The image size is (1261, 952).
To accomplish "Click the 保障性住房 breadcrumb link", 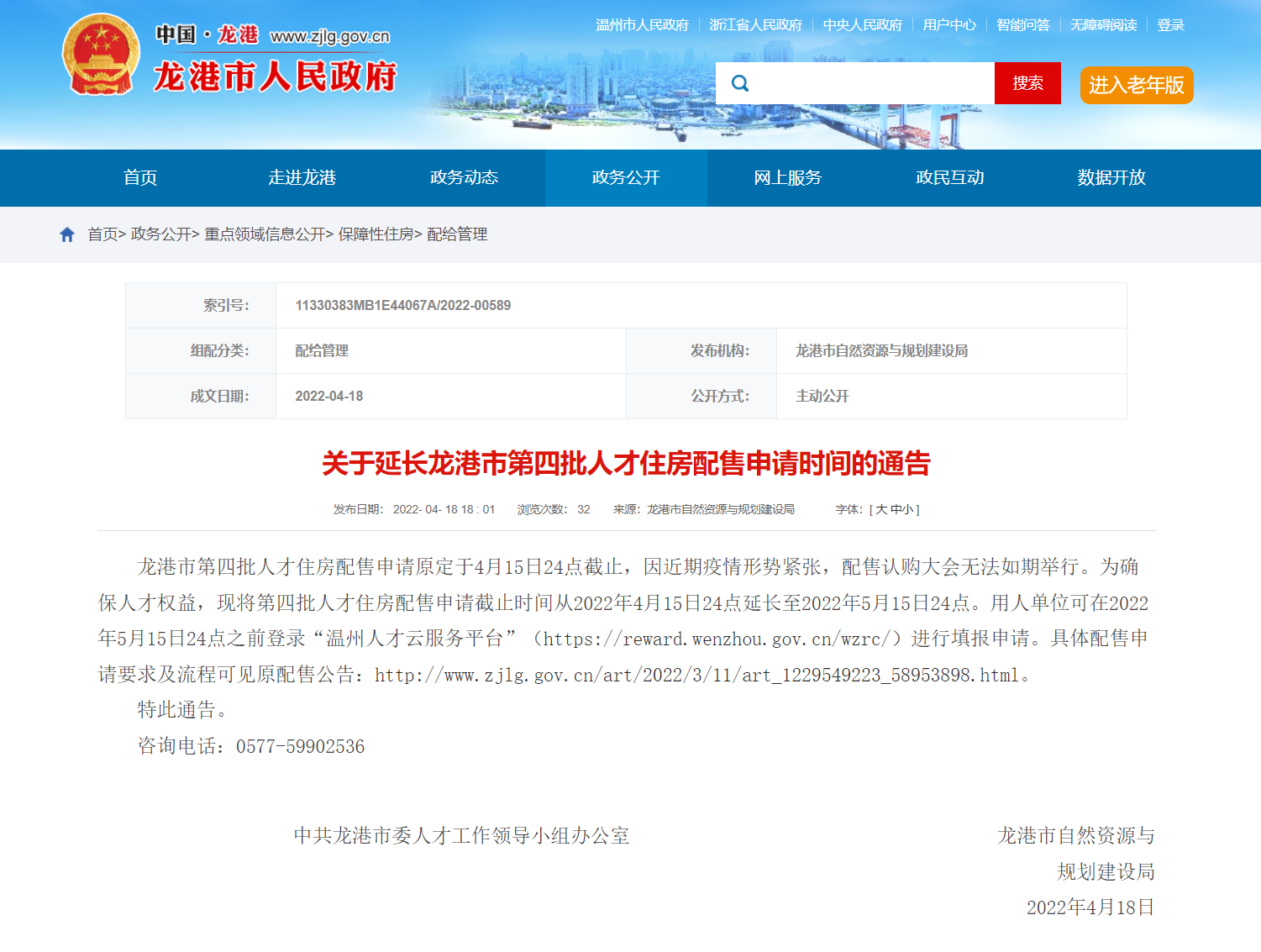I will (376, 234).
